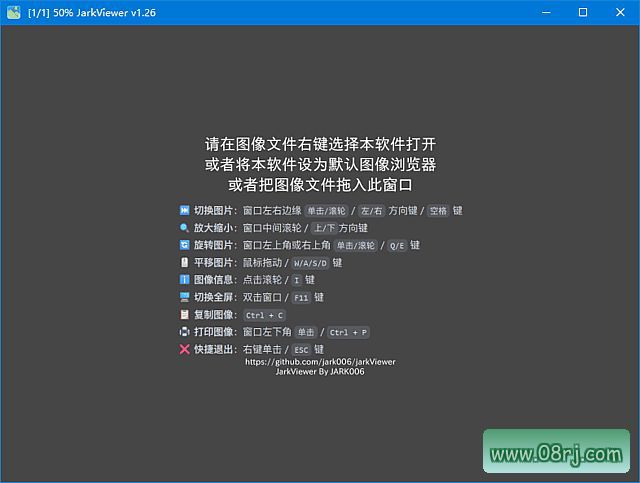Click the 空格 (space) key badge
The height and width of the screenshot is (483, 640).
(437, 211)
